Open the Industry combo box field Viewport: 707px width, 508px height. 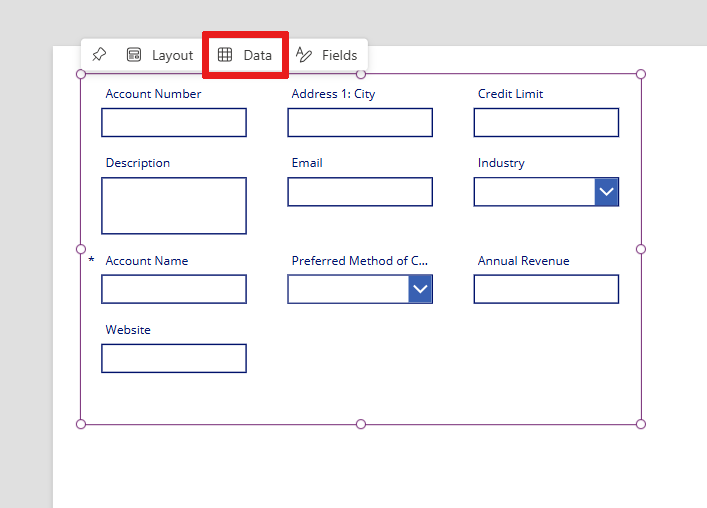point(546,192)
